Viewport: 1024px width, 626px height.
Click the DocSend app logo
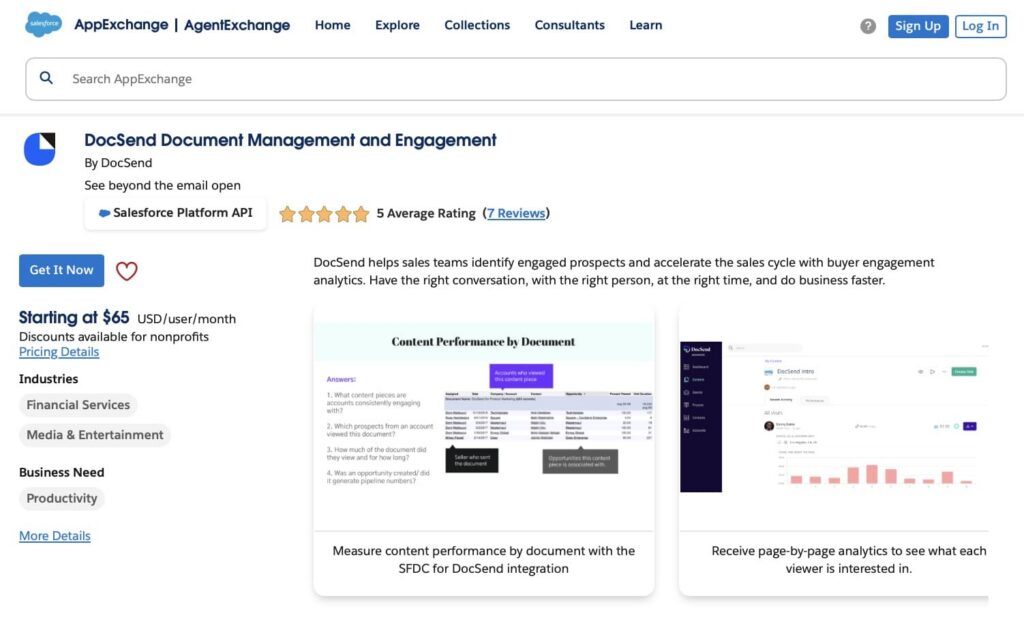(x=40, y=149)
